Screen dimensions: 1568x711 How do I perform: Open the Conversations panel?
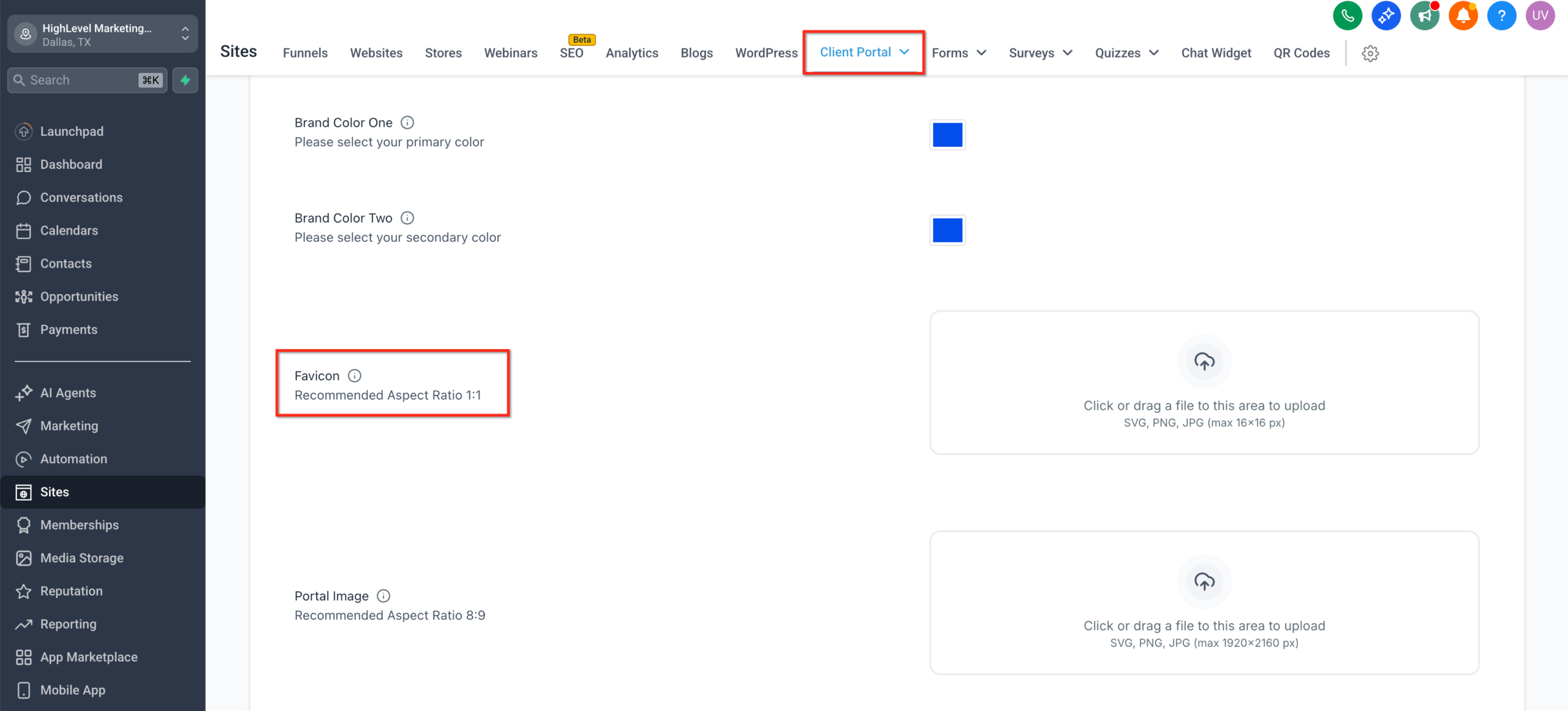(81, 197)
